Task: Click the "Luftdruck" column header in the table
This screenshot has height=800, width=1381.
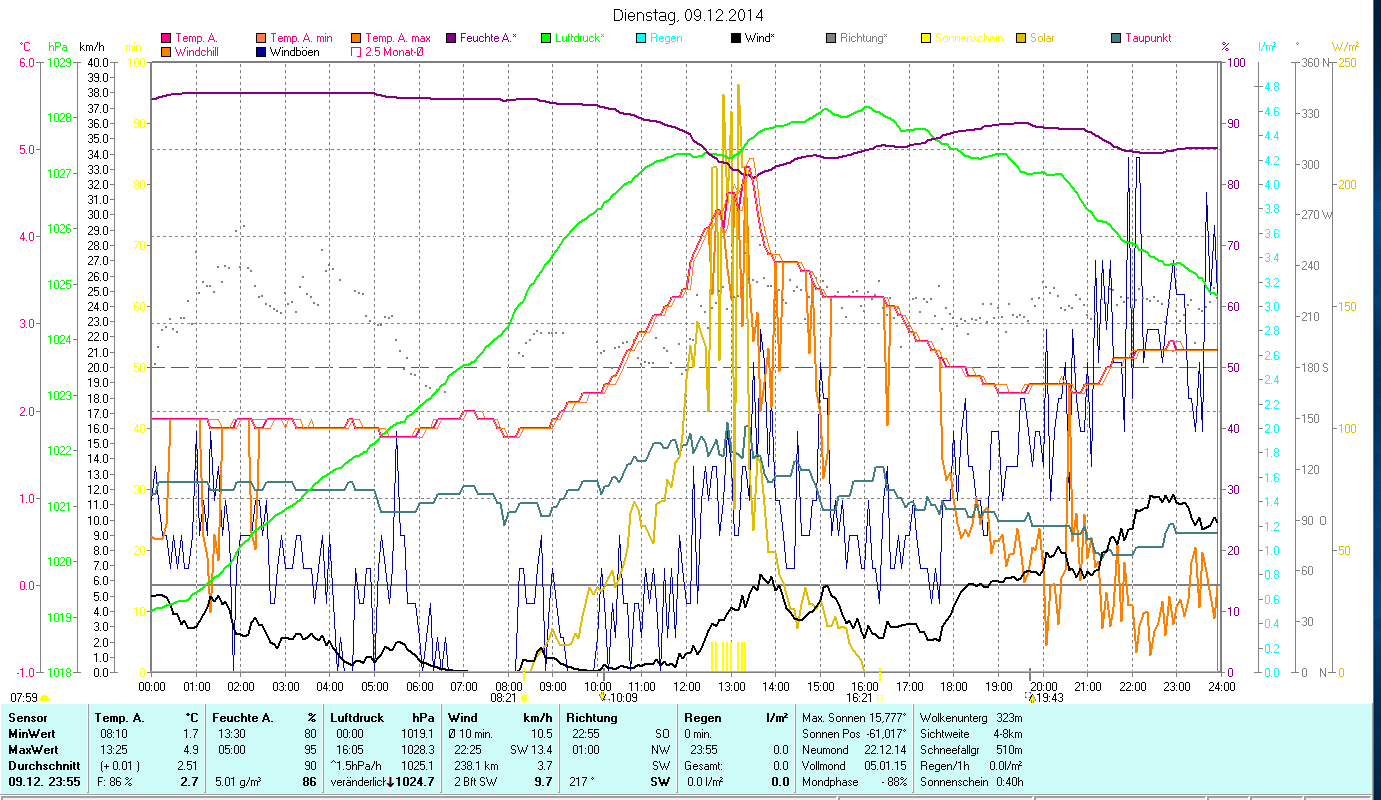Action: click(x=357, y=718)
